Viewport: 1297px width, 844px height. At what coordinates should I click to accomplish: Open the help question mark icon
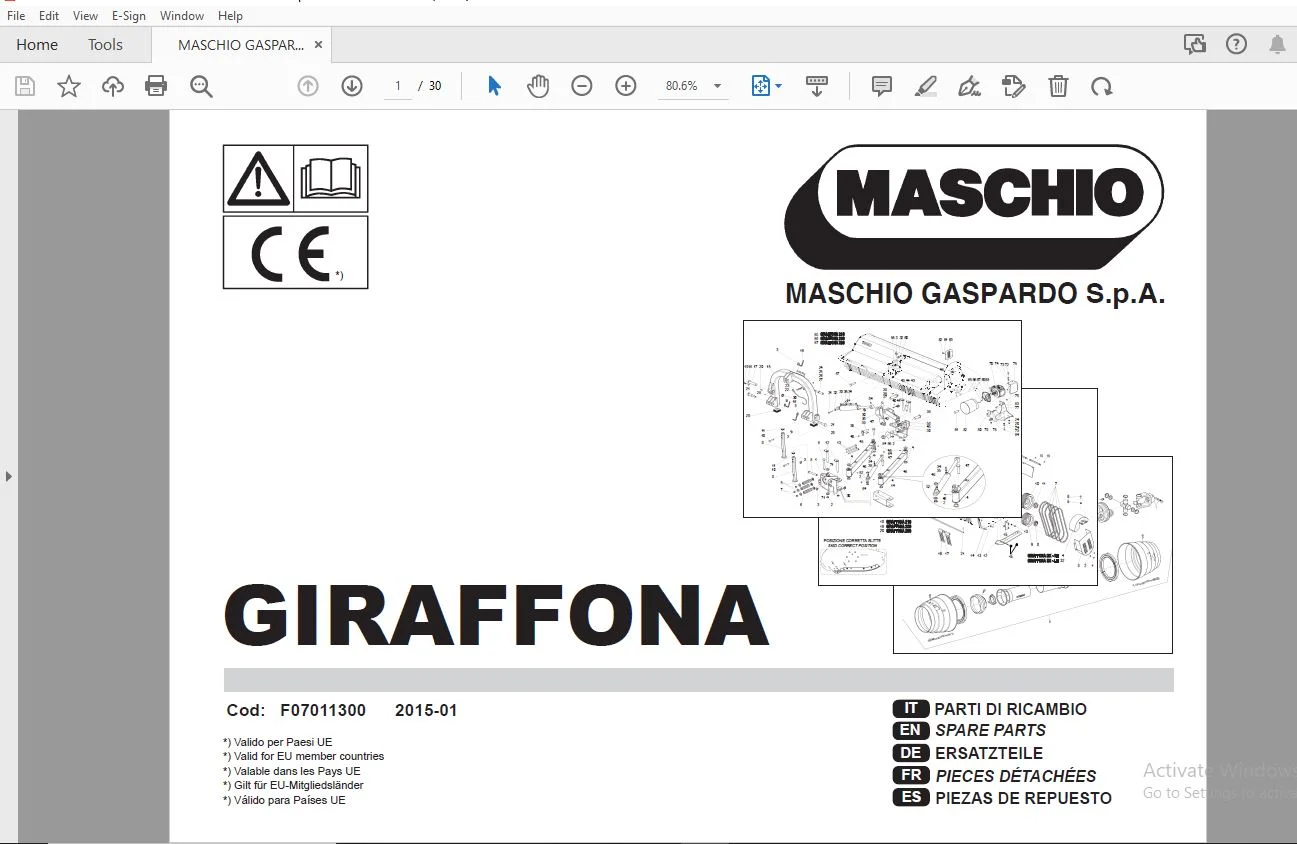coord(1236,44)
